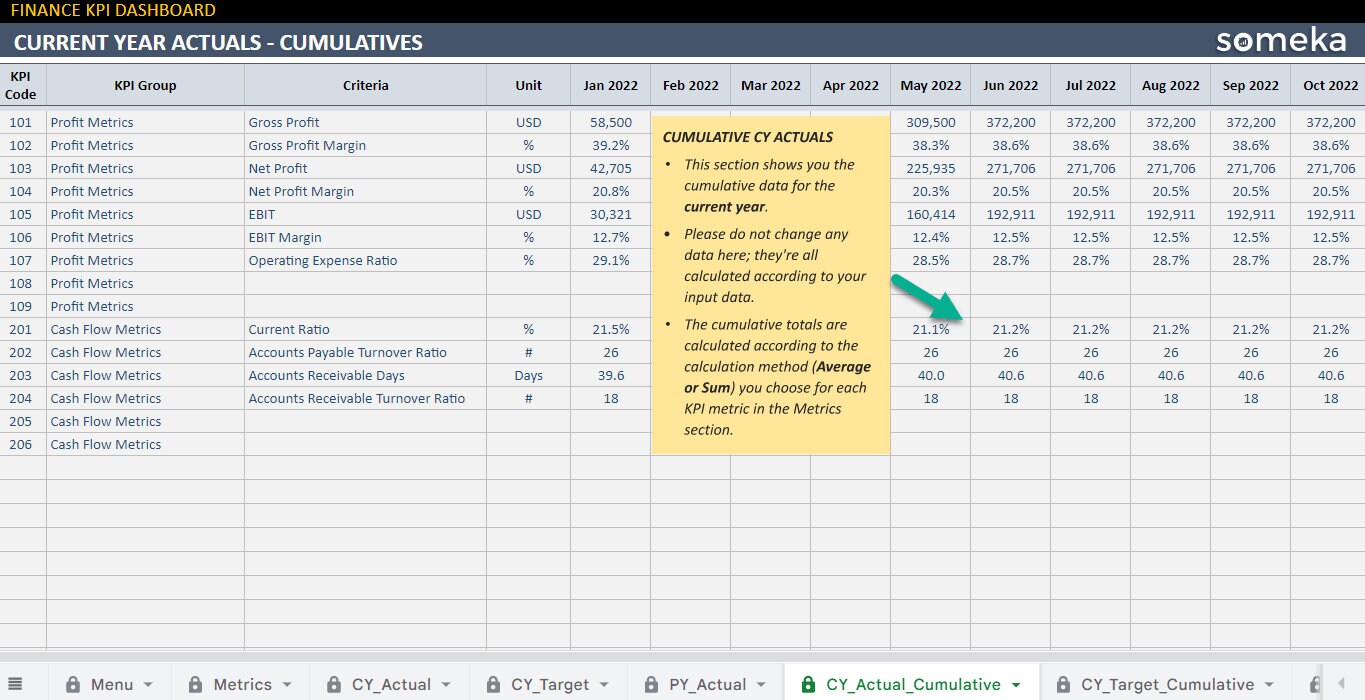Screen dimensions: 1365x700
Task: Click the CUMULATIVE CY ACTUALS note box
Action: click(x=770, y=285)
